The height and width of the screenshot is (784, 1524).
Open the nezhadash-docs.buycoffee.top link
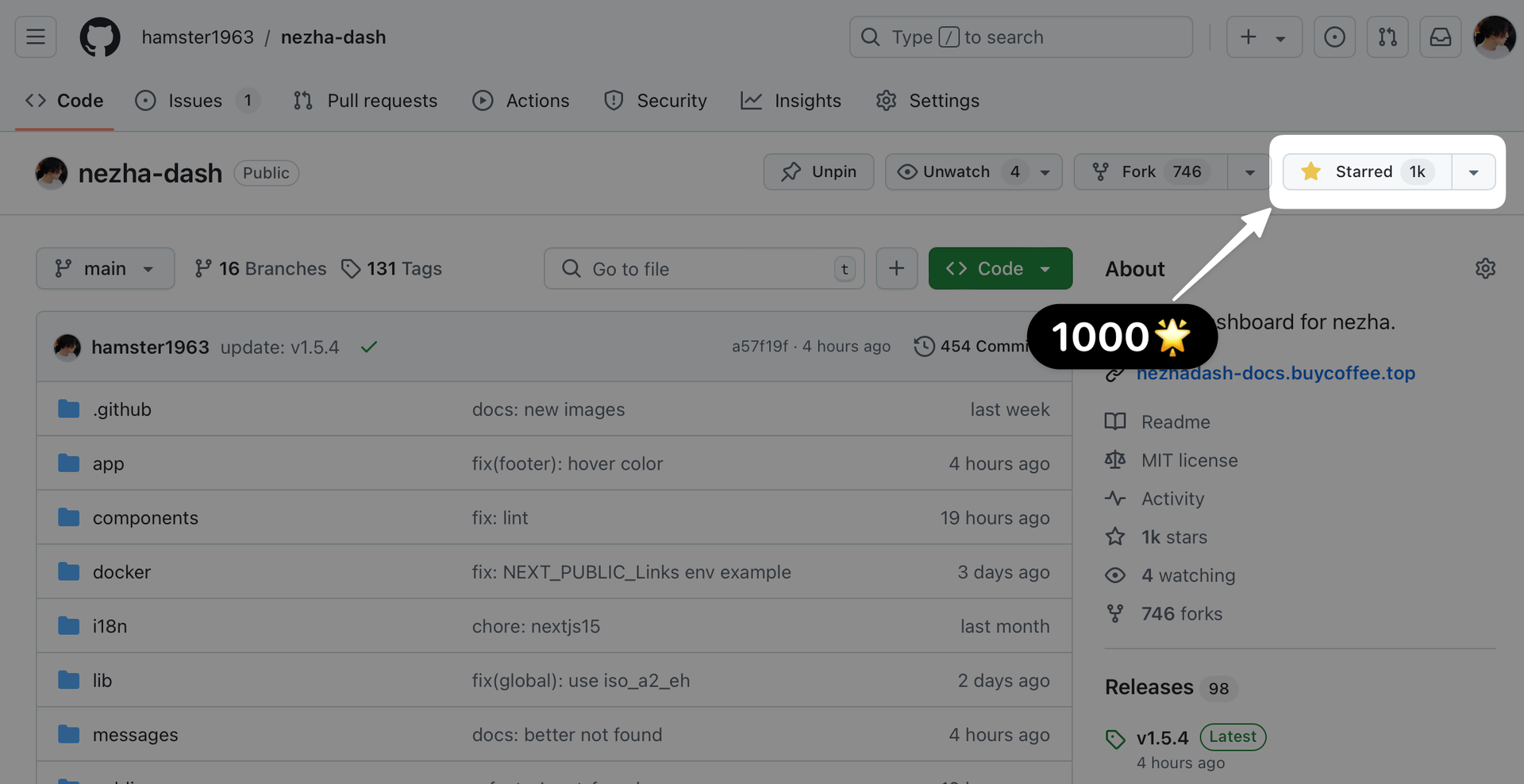1276,373
